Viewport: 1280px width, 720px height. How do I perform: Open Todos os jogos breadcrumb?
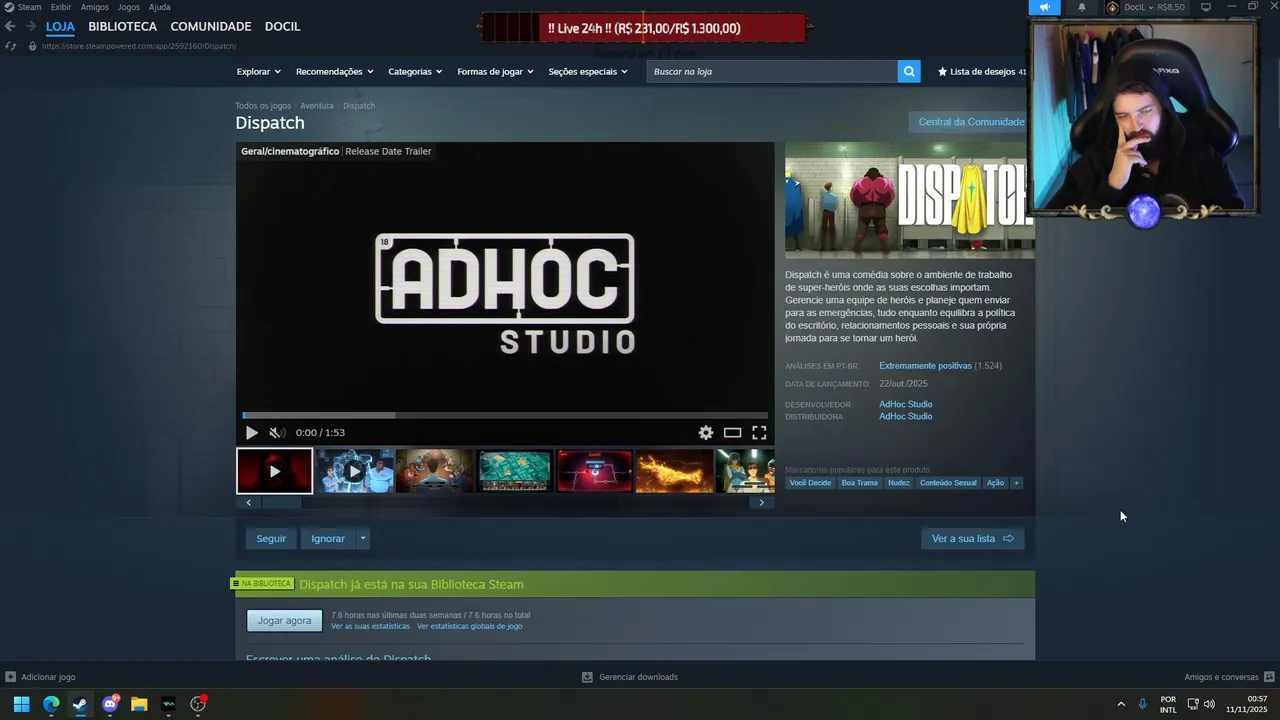pyautogui.click(x=263, y=105)
